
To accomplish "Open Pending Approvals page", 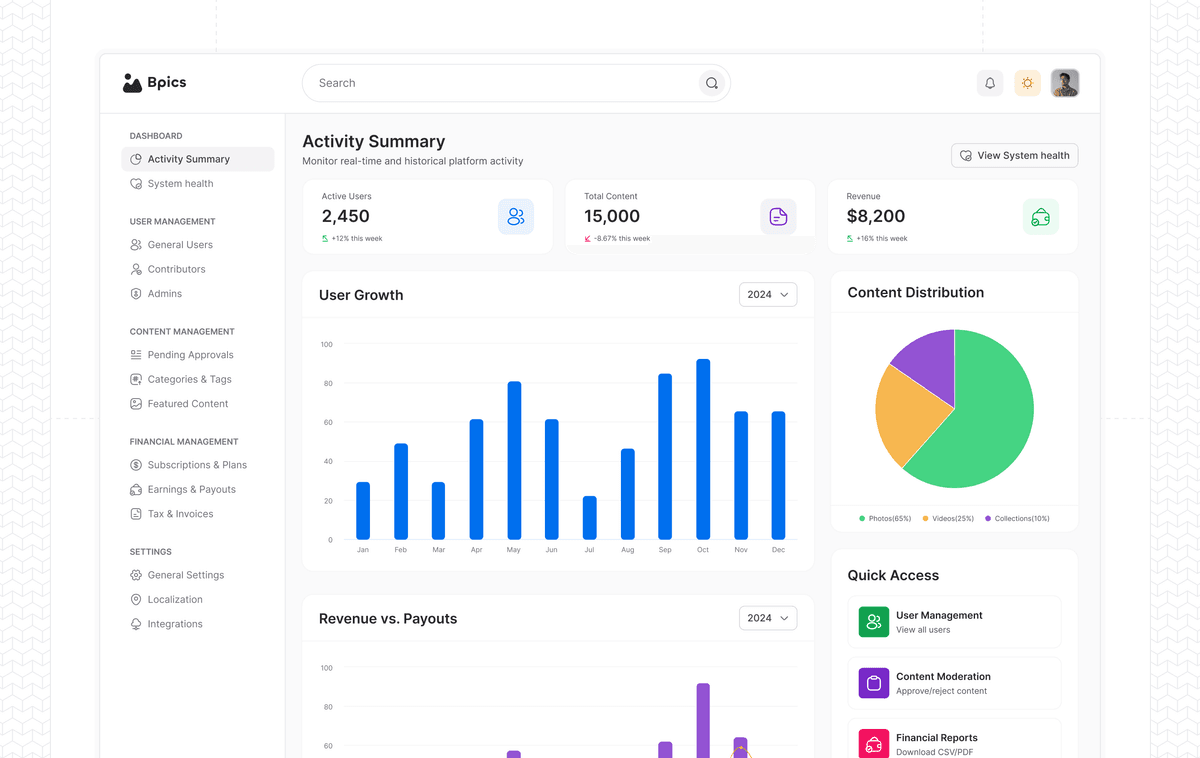I will pos(198,355).
